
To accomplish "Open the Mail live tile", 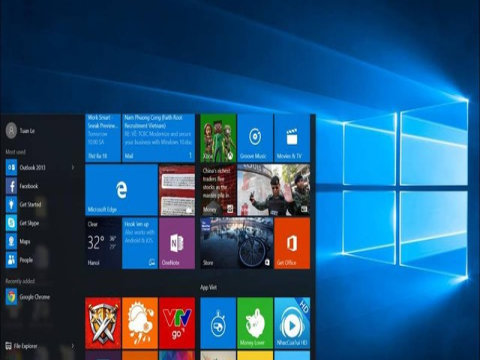I will [158, 138].
